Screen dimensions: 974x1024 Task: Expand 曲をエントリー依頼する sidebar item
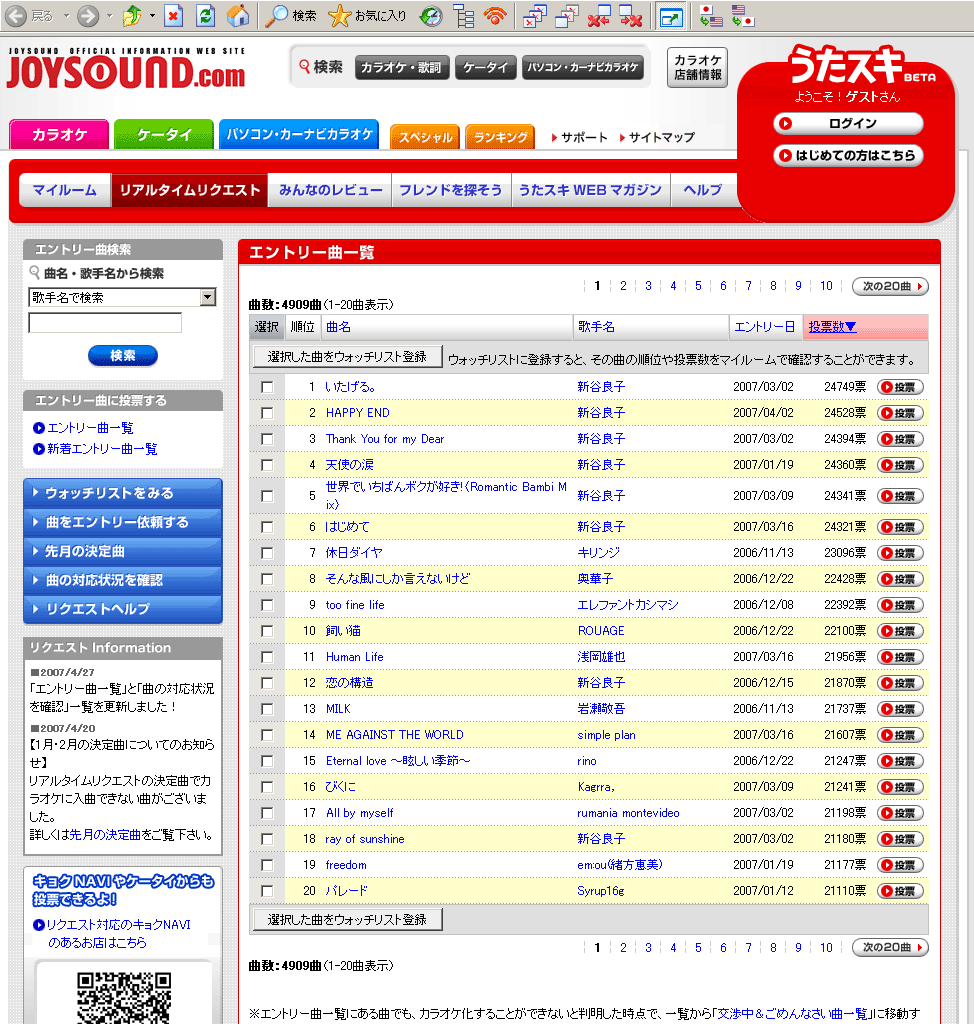coord(123,522)
